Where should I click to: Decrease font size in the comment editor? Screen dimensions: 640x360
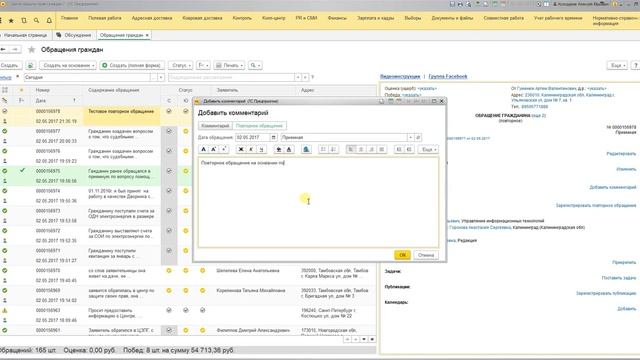click(224, 149)
